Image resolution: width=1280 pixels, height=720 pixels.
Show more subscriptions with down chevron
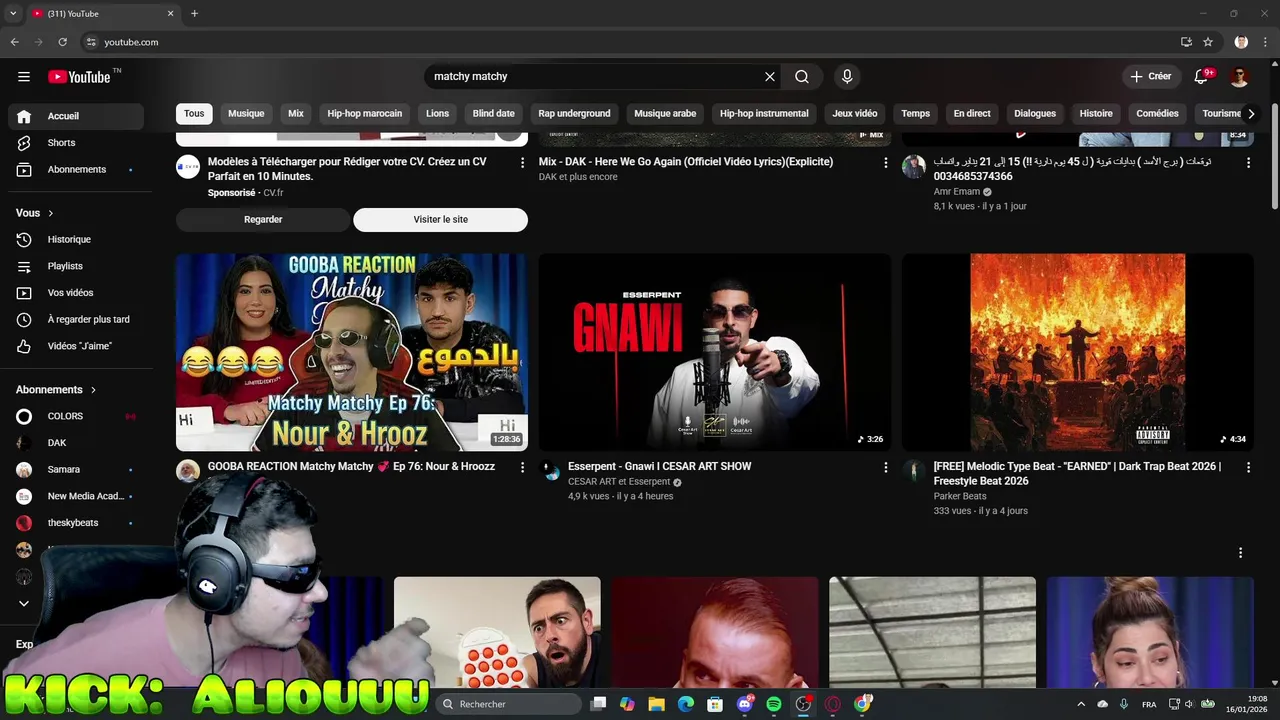(x=24, y=603)
